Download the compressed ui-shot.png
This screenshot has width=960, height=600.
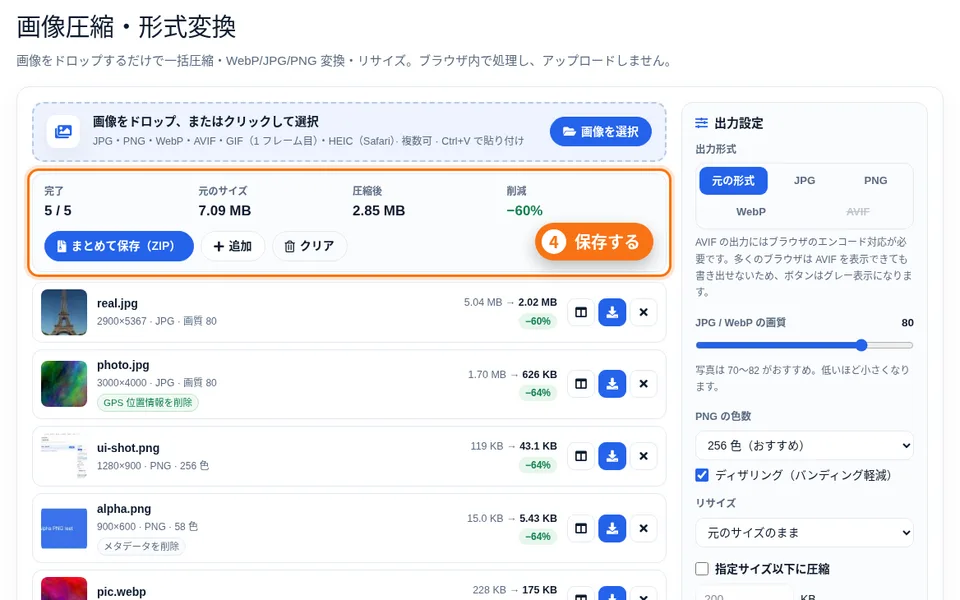click(x=612, y=456)
